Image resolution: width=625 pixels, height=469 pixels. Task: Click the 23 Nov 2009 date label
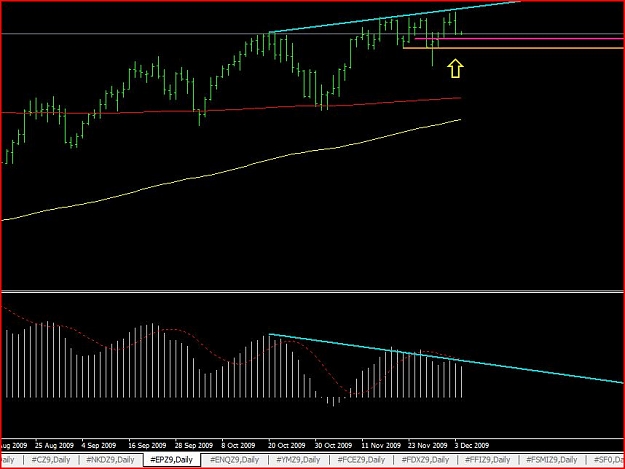click(428, 445)
